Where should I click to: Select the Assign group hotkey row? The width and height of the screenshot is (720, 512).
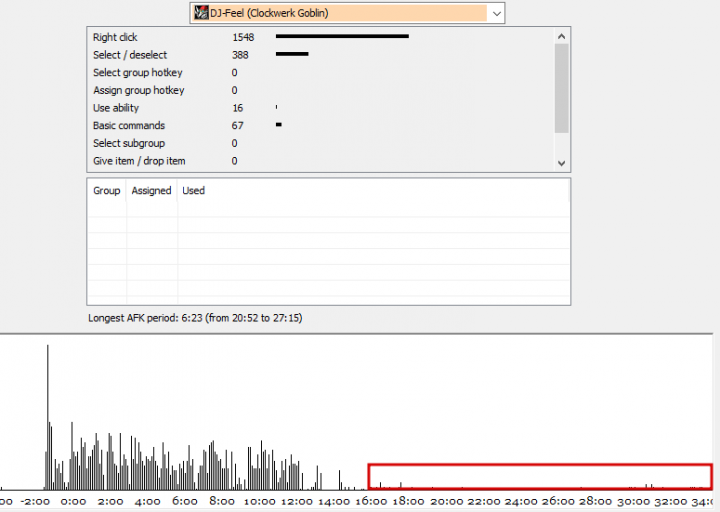pyautogui.click(x=320, y=90)
